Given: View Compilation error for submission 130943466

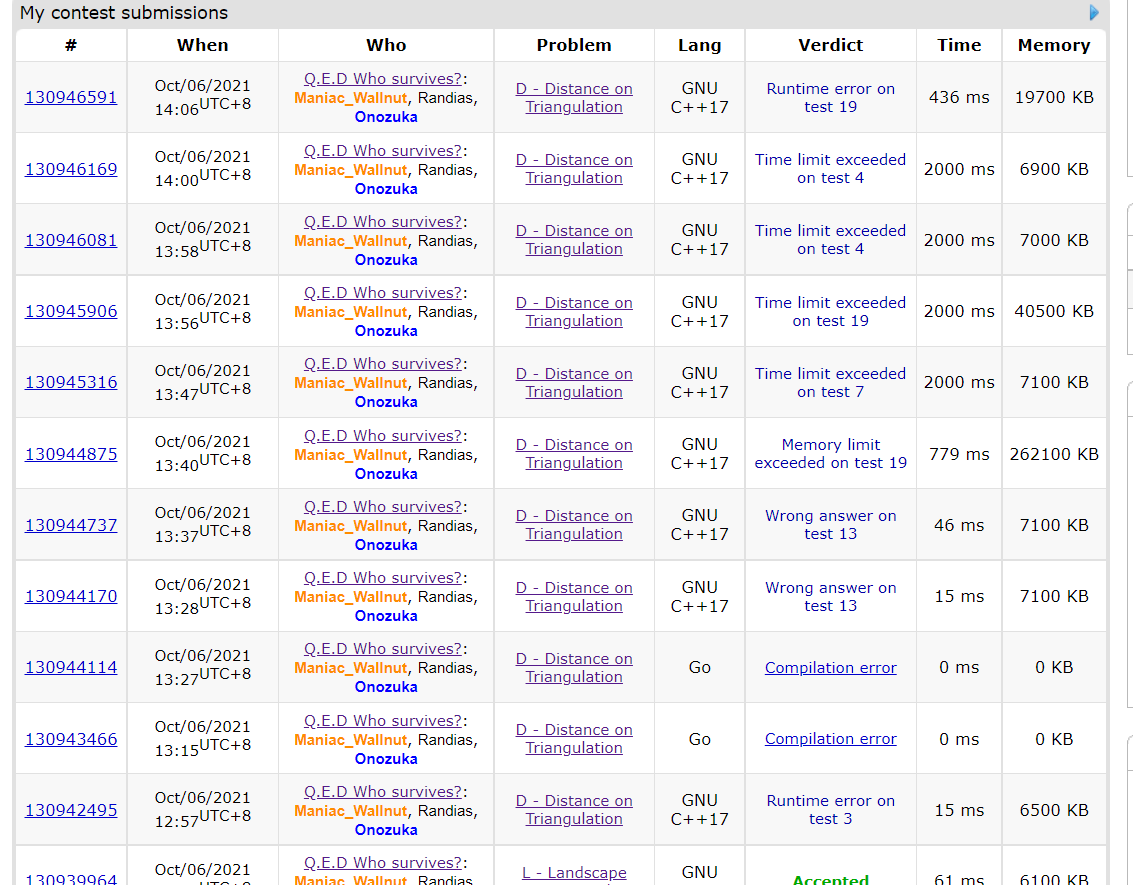Looking at the screenshot, I should pyautogui.click(x=830, y=739).
